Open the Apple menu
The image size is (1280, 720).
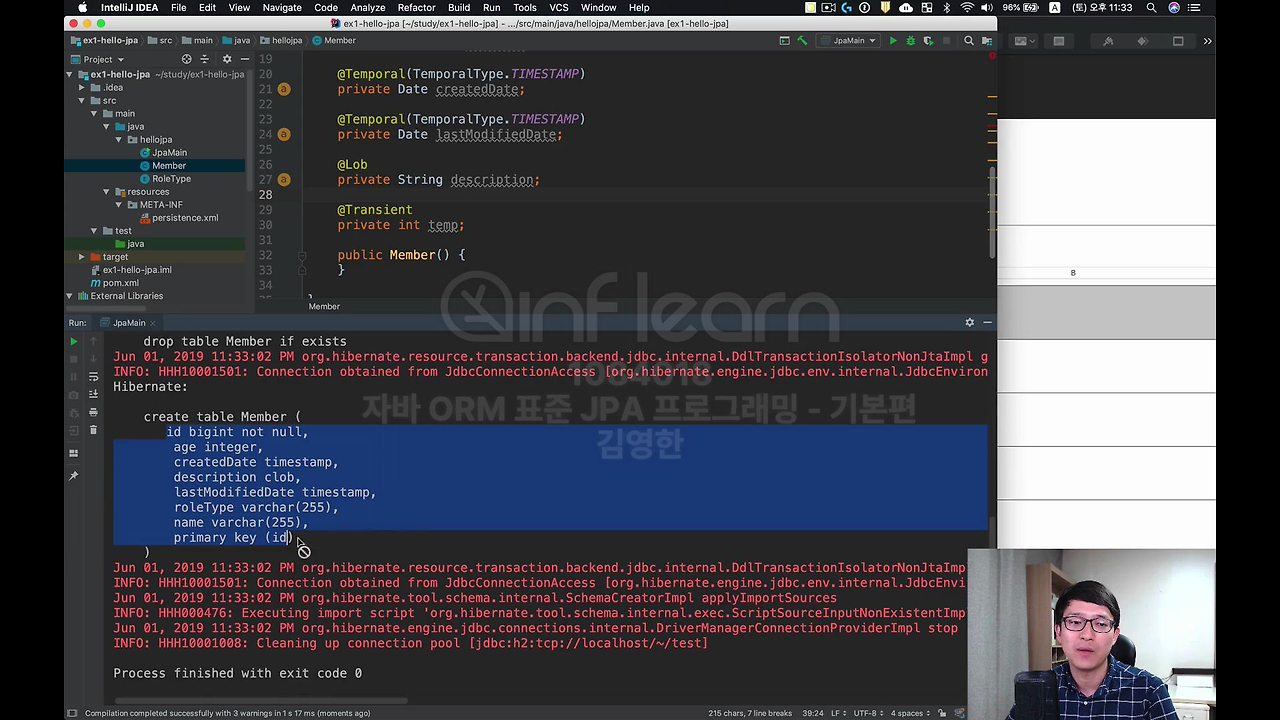[82, 8]
